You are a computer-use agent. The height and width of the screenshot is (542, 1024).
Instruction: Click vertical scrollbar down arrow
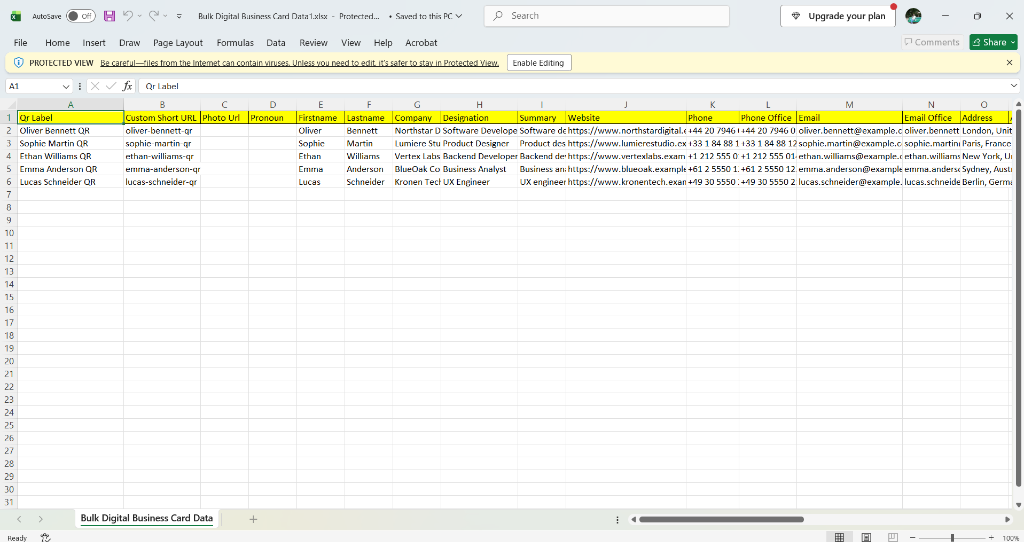(1018, 504)
